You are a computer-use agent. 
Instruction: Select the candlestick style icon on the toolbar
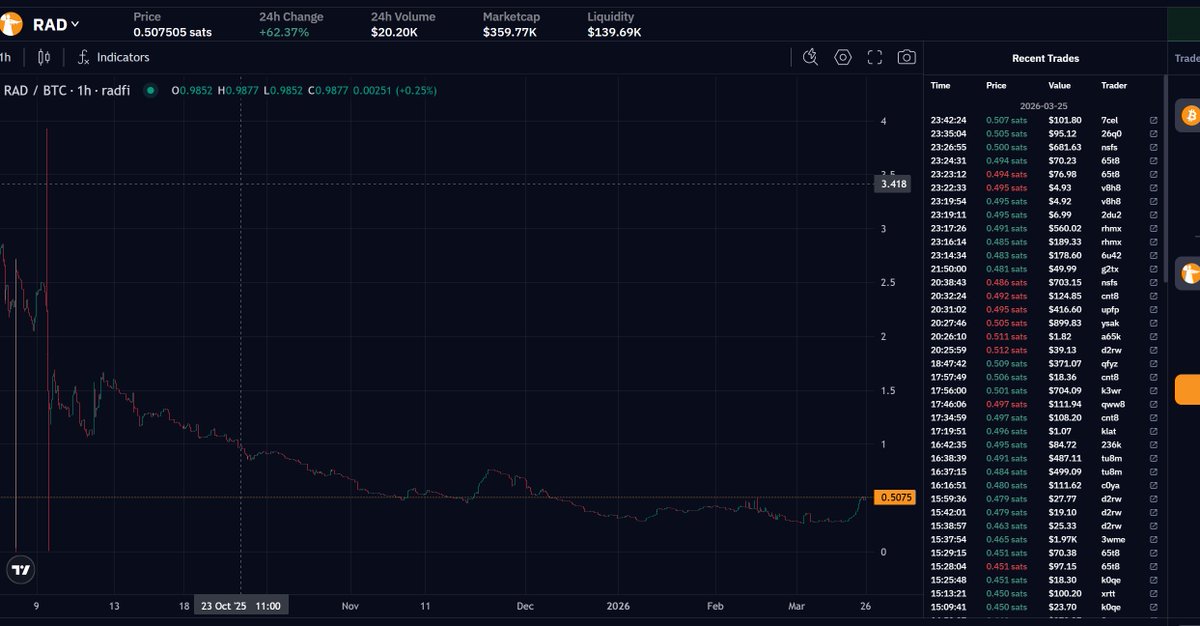pos(42,57)
